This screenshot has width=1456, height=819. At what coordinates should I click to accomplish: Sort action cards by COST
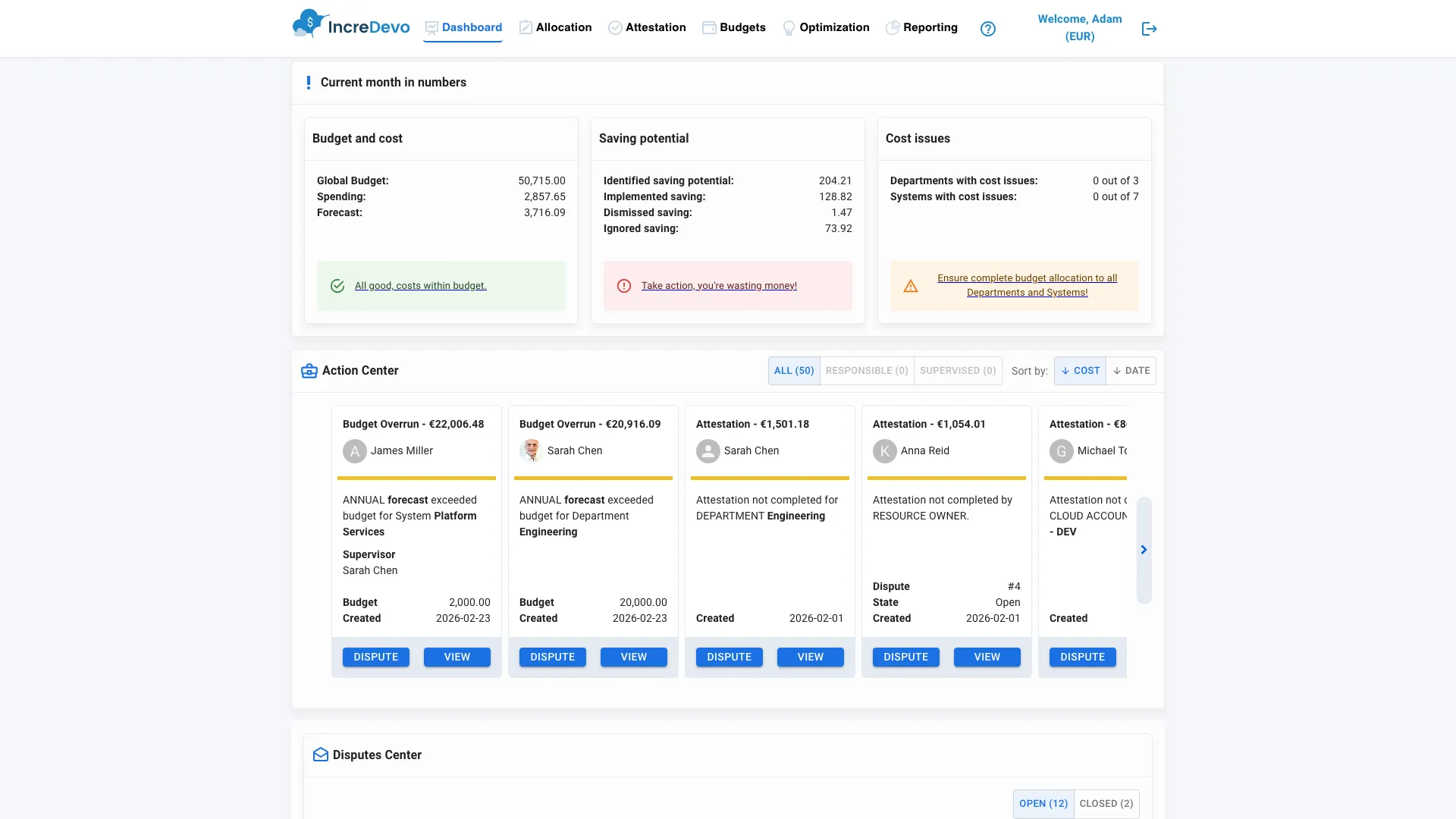(x=1080, y=371)
